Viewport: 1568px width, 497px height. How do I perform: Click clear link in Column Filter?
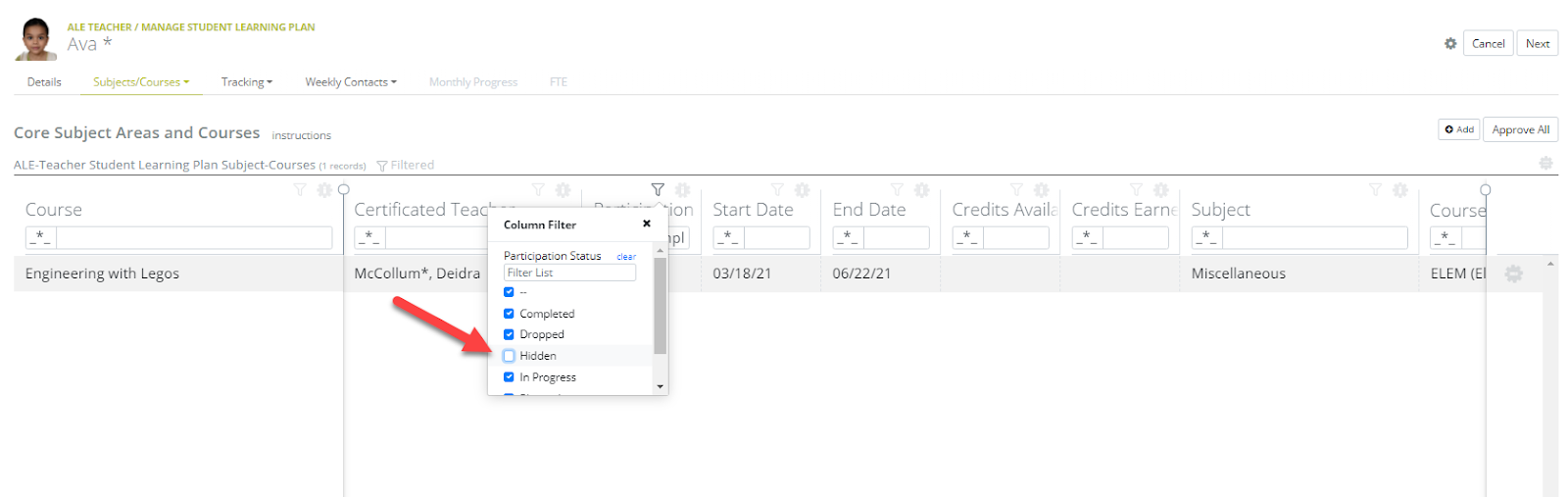pyautogui.click(x=626, y=257)
